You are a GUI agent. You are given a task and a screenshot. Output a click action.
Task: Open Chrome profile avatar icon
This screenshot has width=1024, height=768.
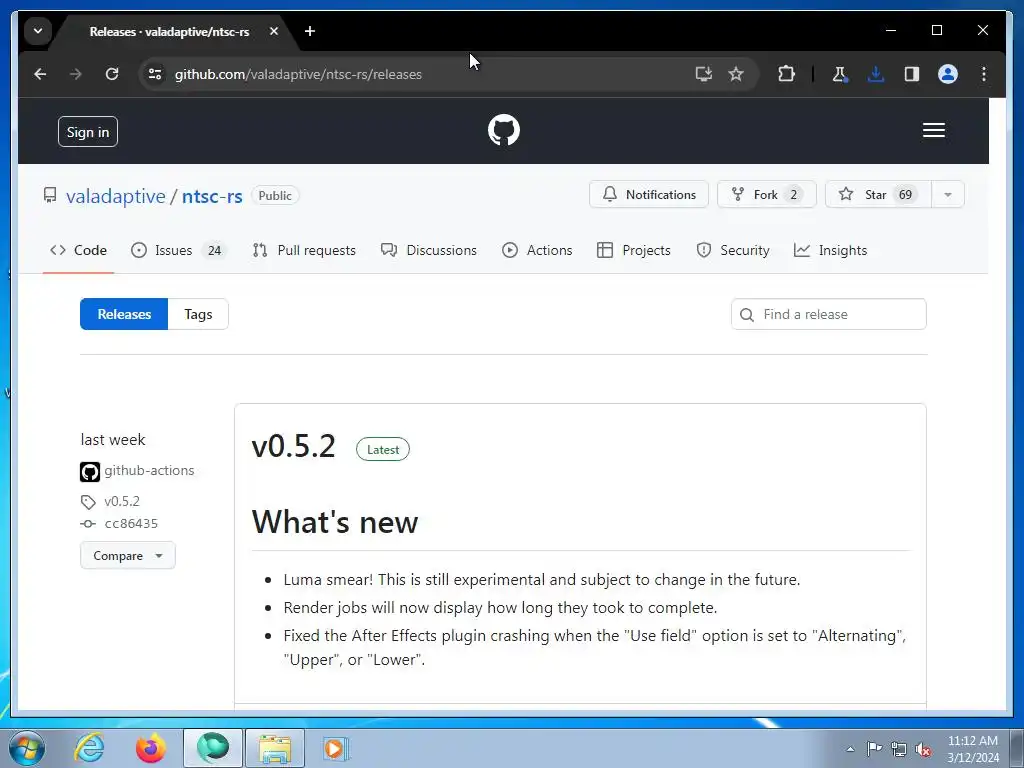coord(948,74)
